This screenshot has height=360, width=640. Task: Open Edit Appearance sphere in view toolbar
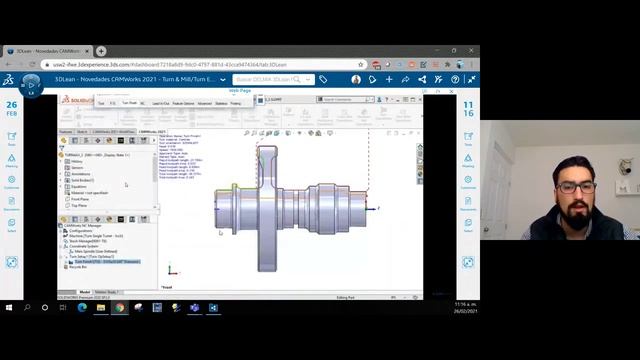pos(311,133)
